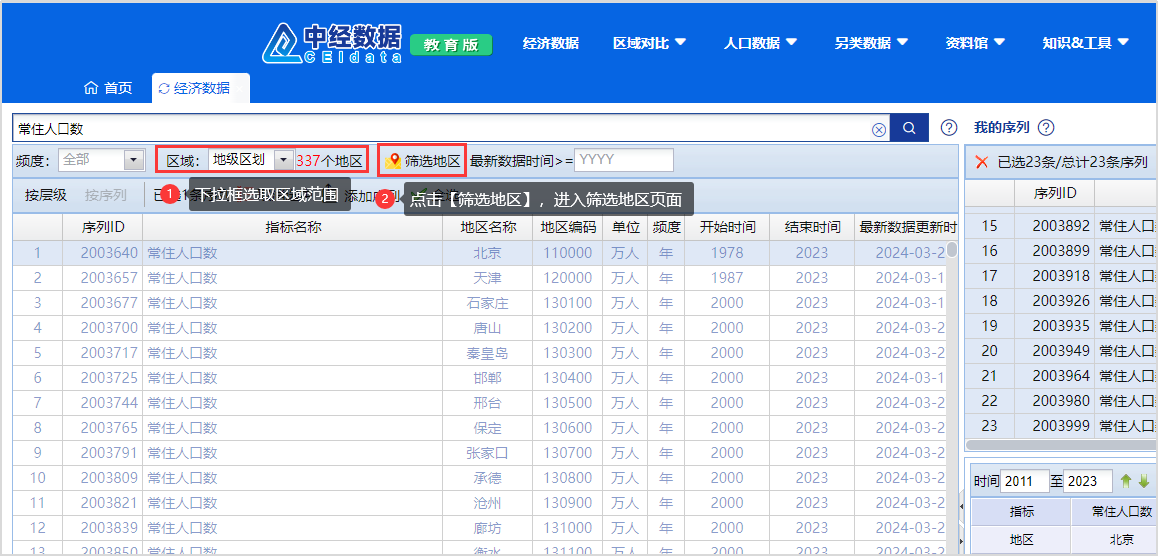Click the start year field showing 2011
This screenshot has width=1159, height=558.
pos(1024,481)
